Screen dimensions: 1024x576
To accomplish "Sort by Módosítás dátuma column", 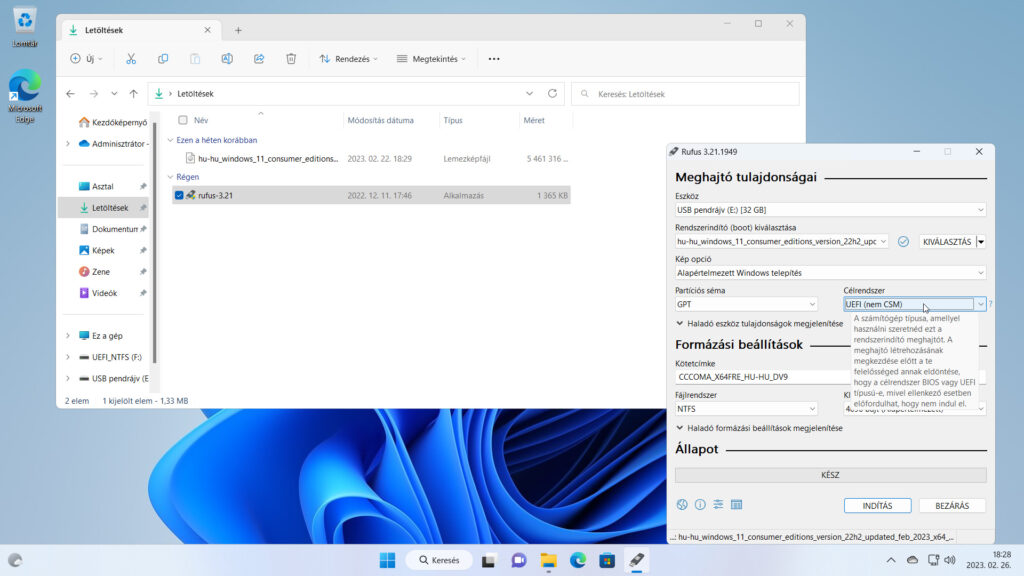I will (381, 120).
